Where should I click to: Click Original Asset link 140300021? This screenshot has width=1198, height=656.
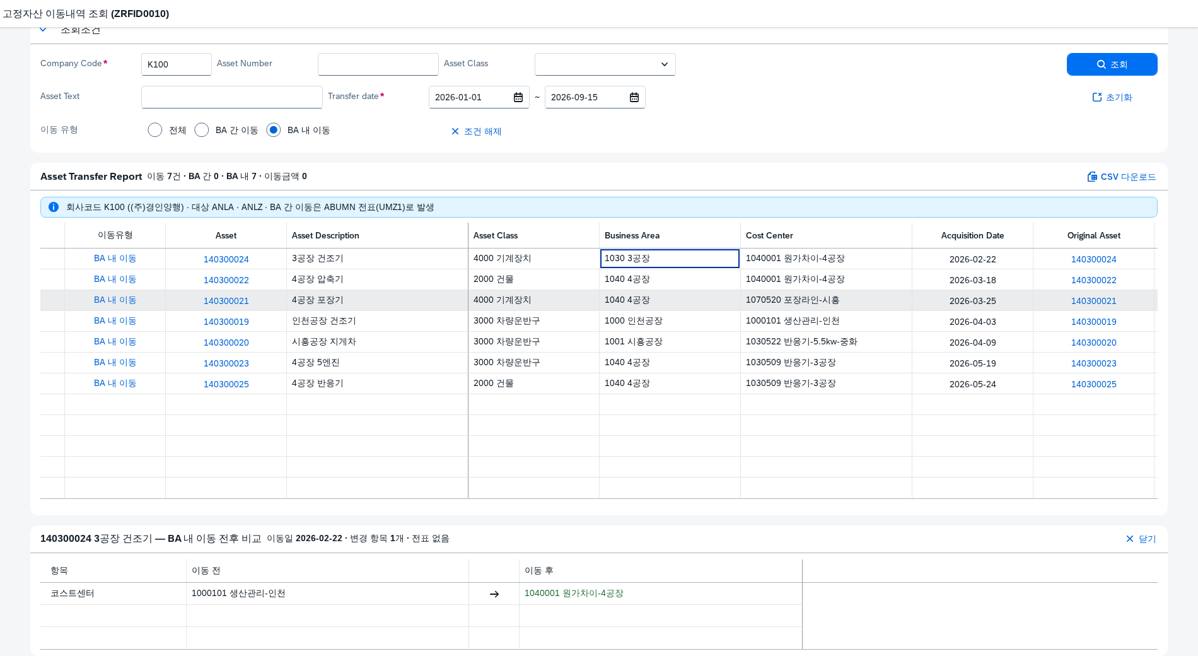pyautogui.click(x=1093, y=300)
